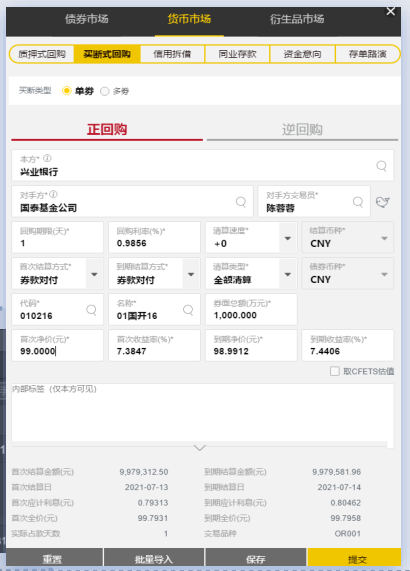Enable the 取CFETS估值 checkbox

click(x=334, y=371)
